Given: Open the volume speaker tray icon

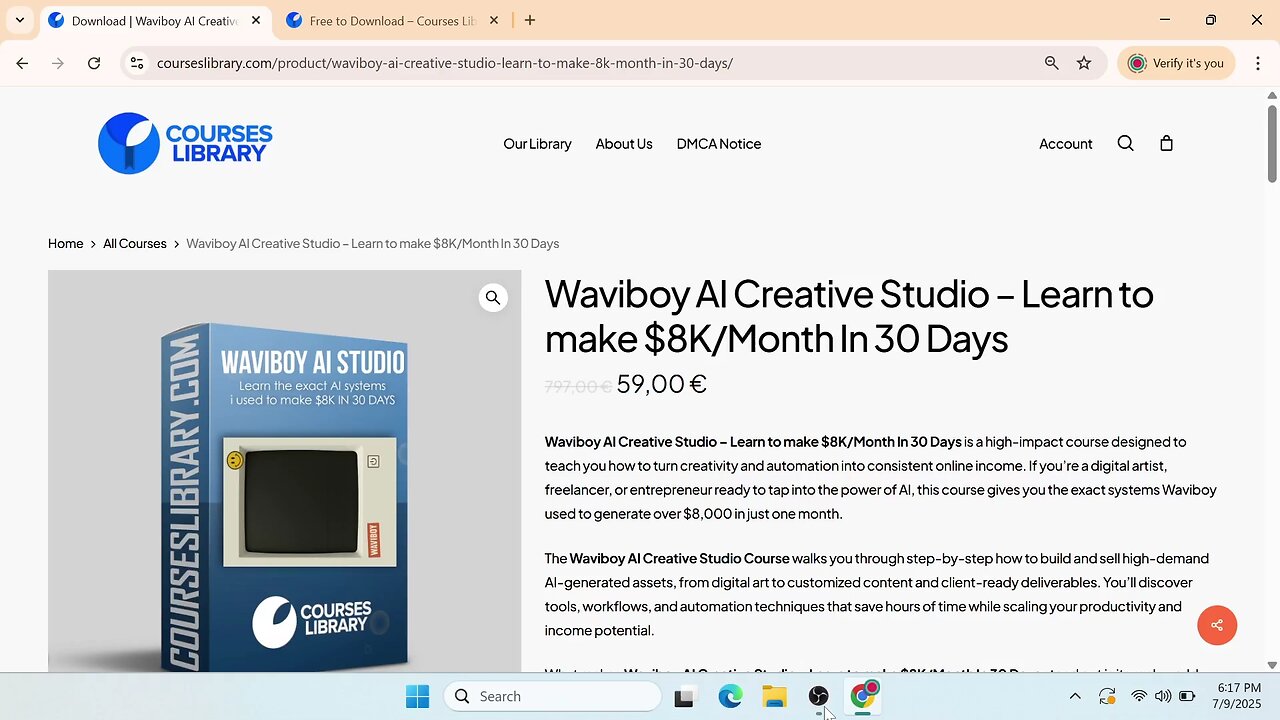Looking at the screenshot, I should click(x=1162, y=696).
